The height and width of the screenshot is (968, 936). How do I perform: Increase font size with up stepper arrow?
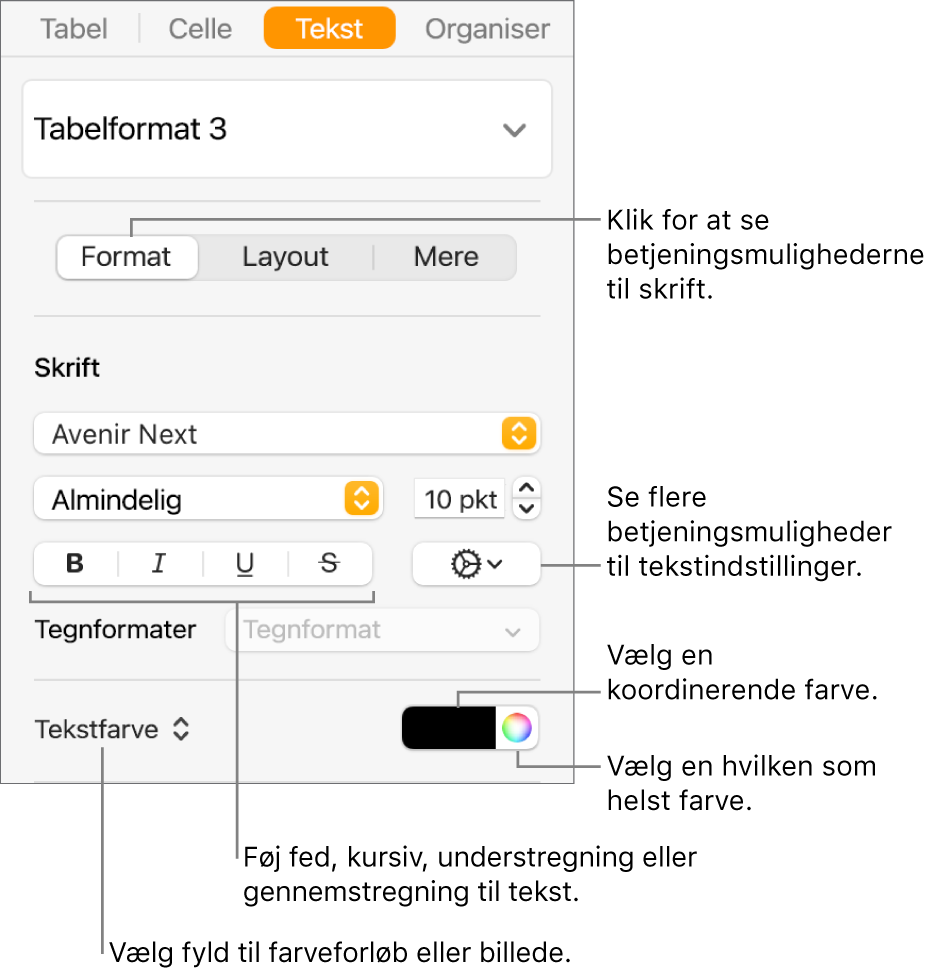527,488
